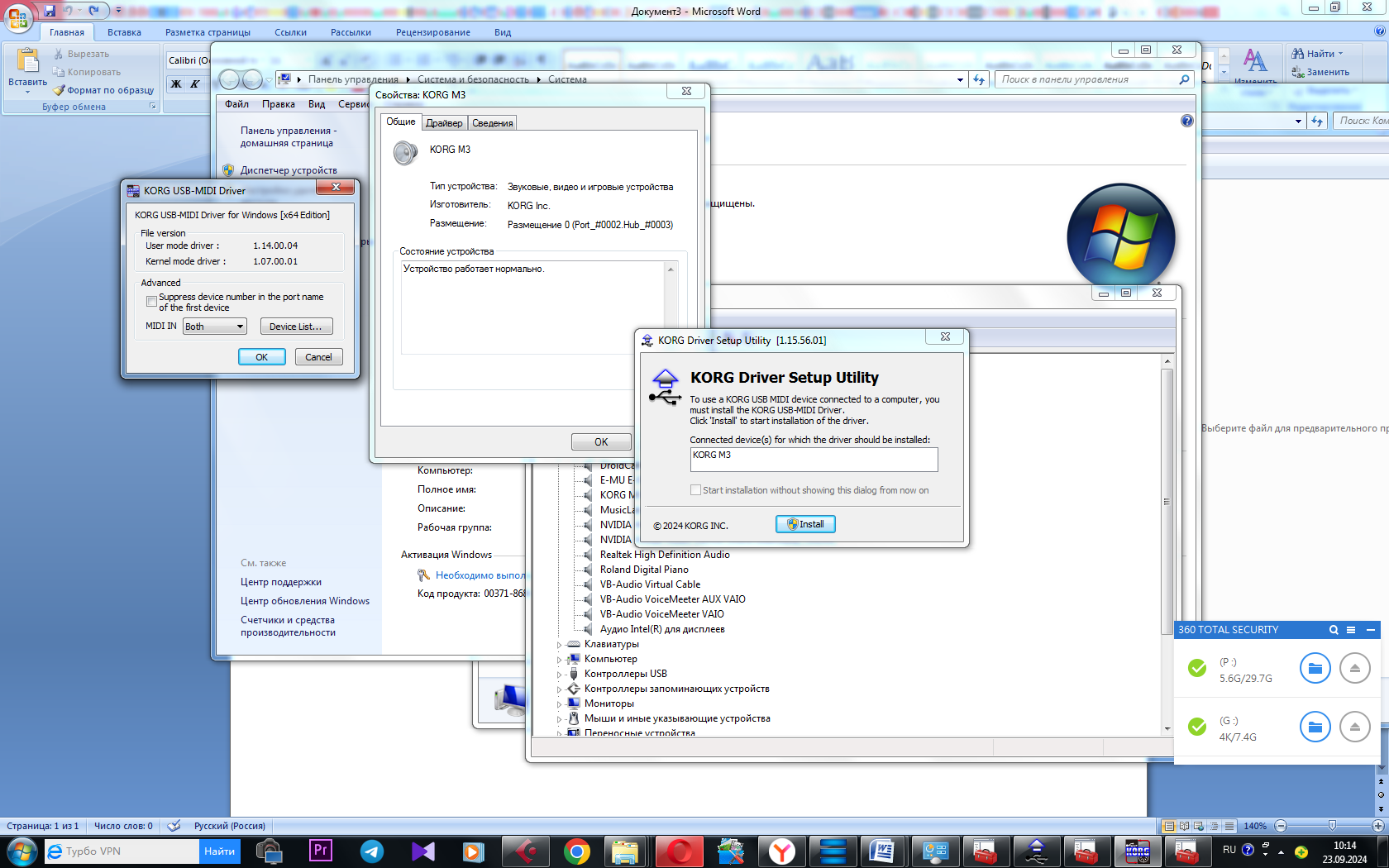Apply bold with the Ж button
1389x868 pixels.
point(175,83)
